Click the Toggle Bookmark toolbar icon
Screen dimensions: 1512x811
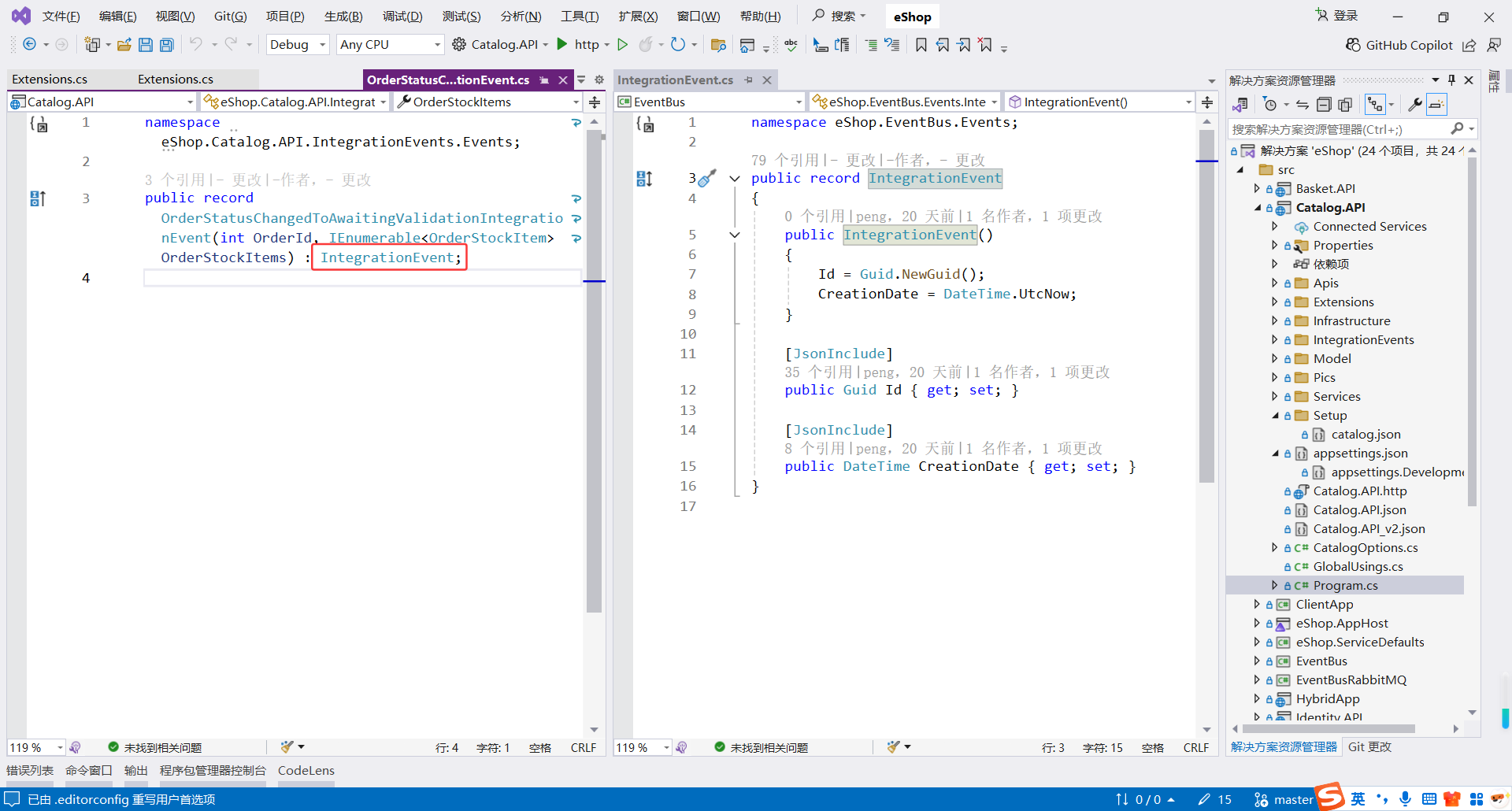[x=921, y=45]
